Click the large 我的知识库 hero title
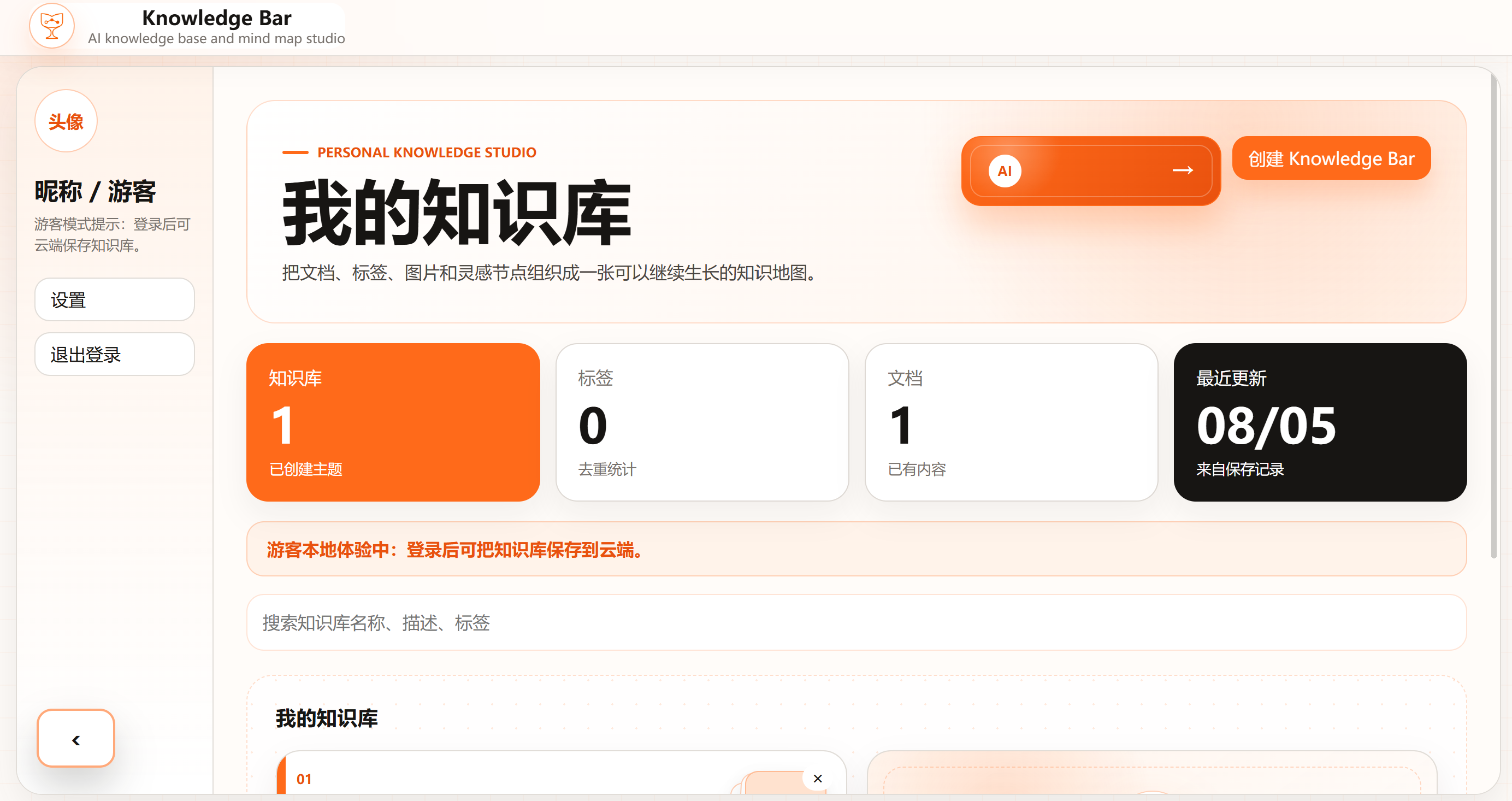This screenshot has height=801, width=1512. 456,213
